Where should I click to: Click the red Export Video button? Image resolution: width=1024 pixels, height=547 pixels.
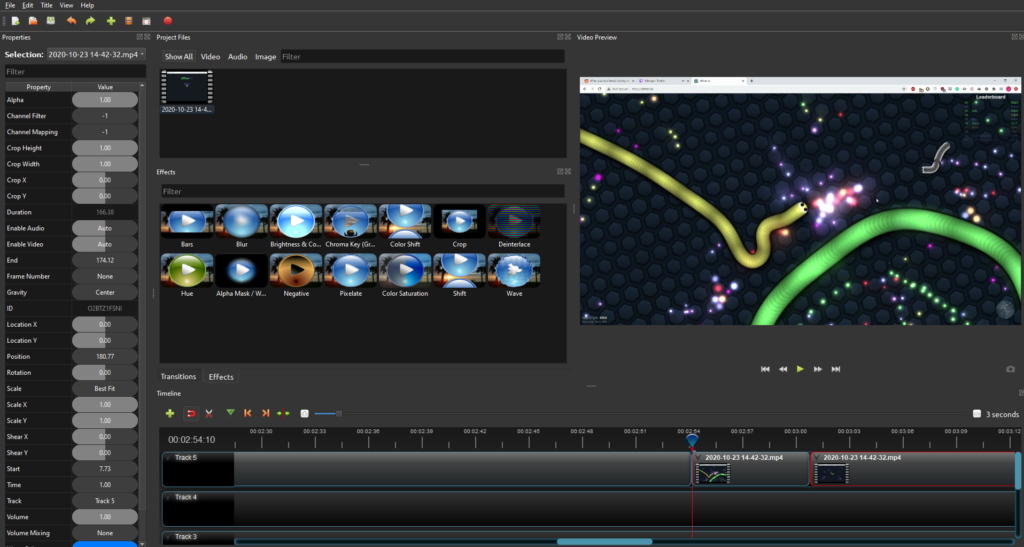tap(168, 20)
